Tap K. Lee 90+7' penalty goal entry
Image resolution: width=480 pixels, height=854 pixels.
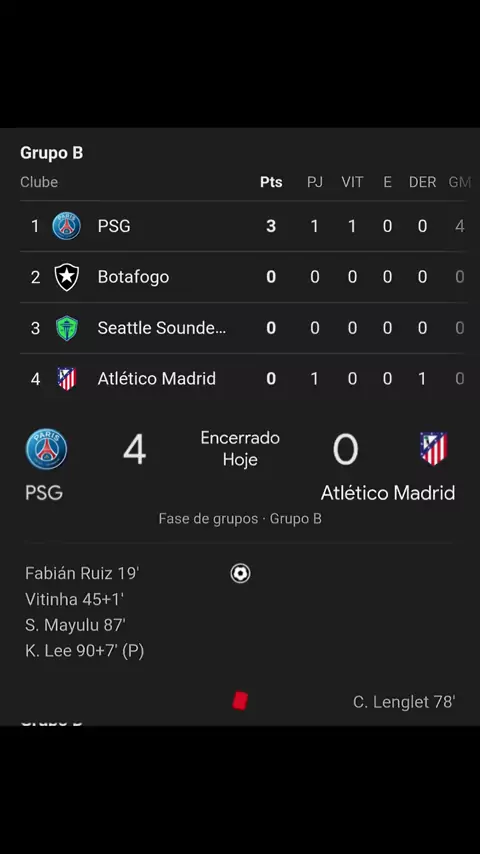point(84,651)
